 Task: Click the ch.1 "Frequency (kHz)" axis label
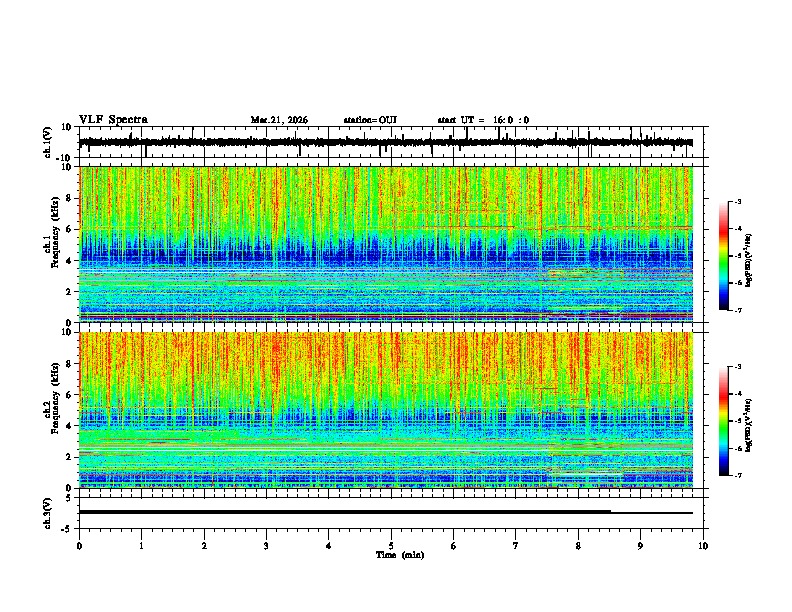click(55, 232)
